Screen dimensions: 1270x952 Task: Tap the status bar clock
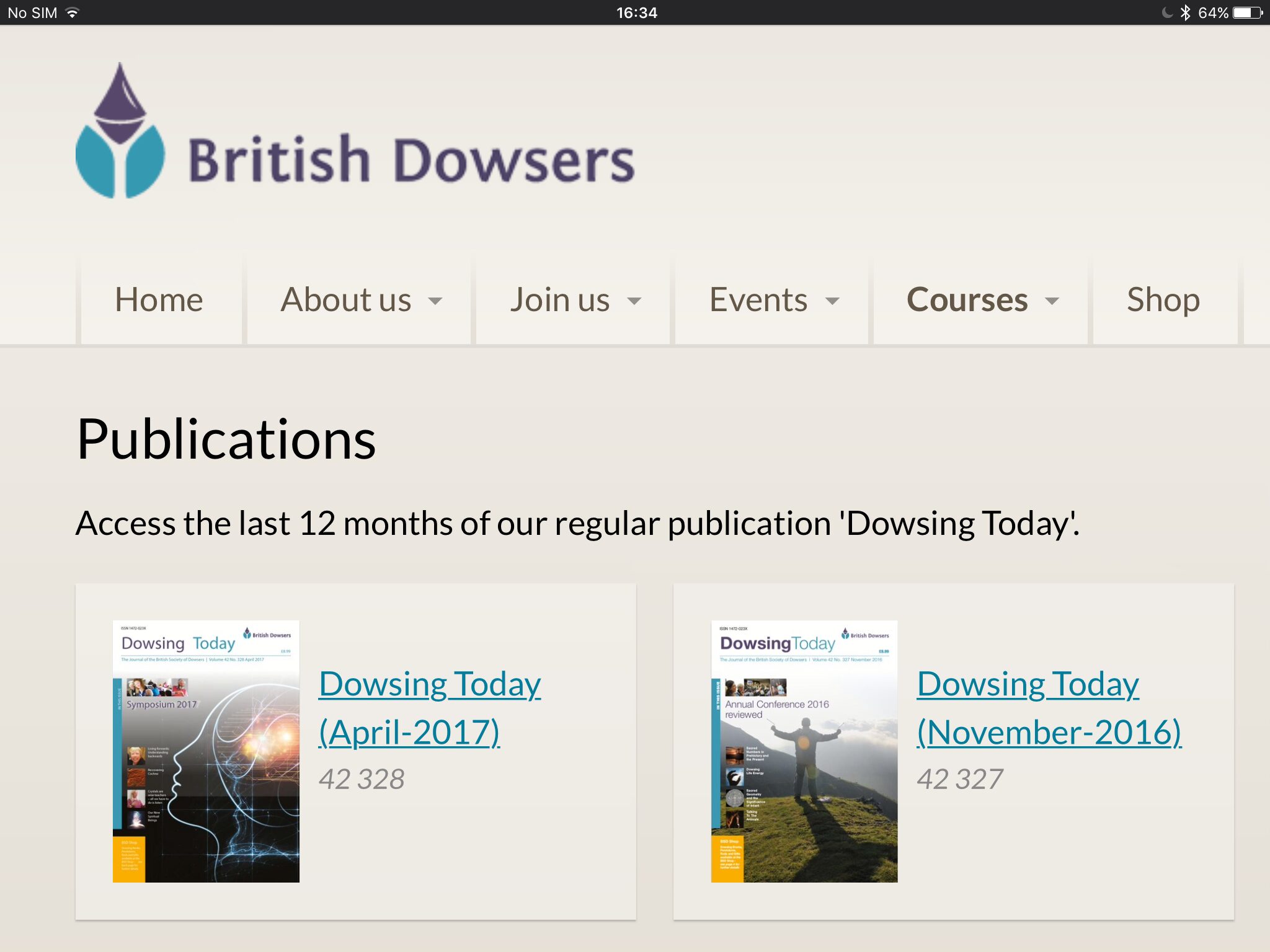636,12
